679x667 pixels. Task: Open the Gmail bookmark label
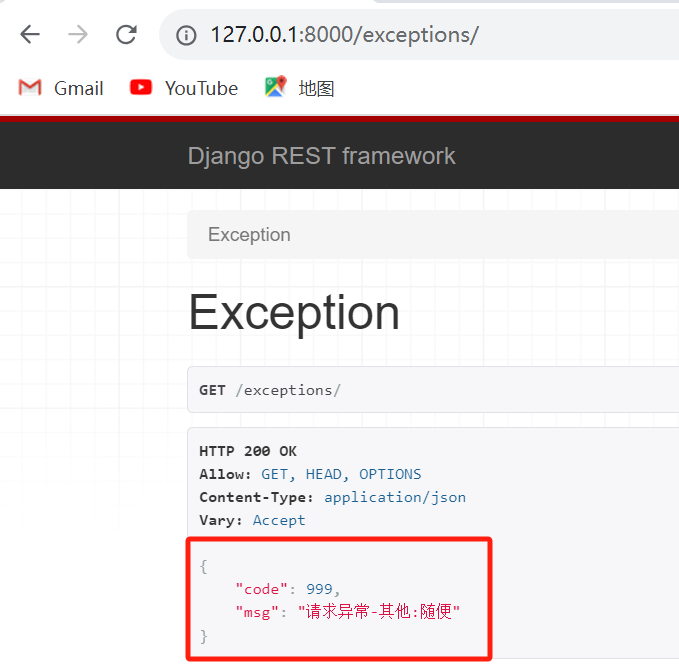point(79,88)
